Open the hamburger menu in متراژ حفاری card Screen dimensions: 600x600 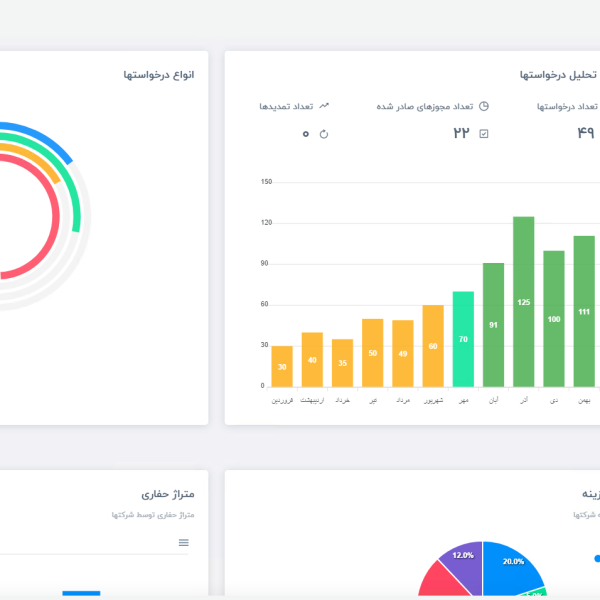[x=183, y=542]
